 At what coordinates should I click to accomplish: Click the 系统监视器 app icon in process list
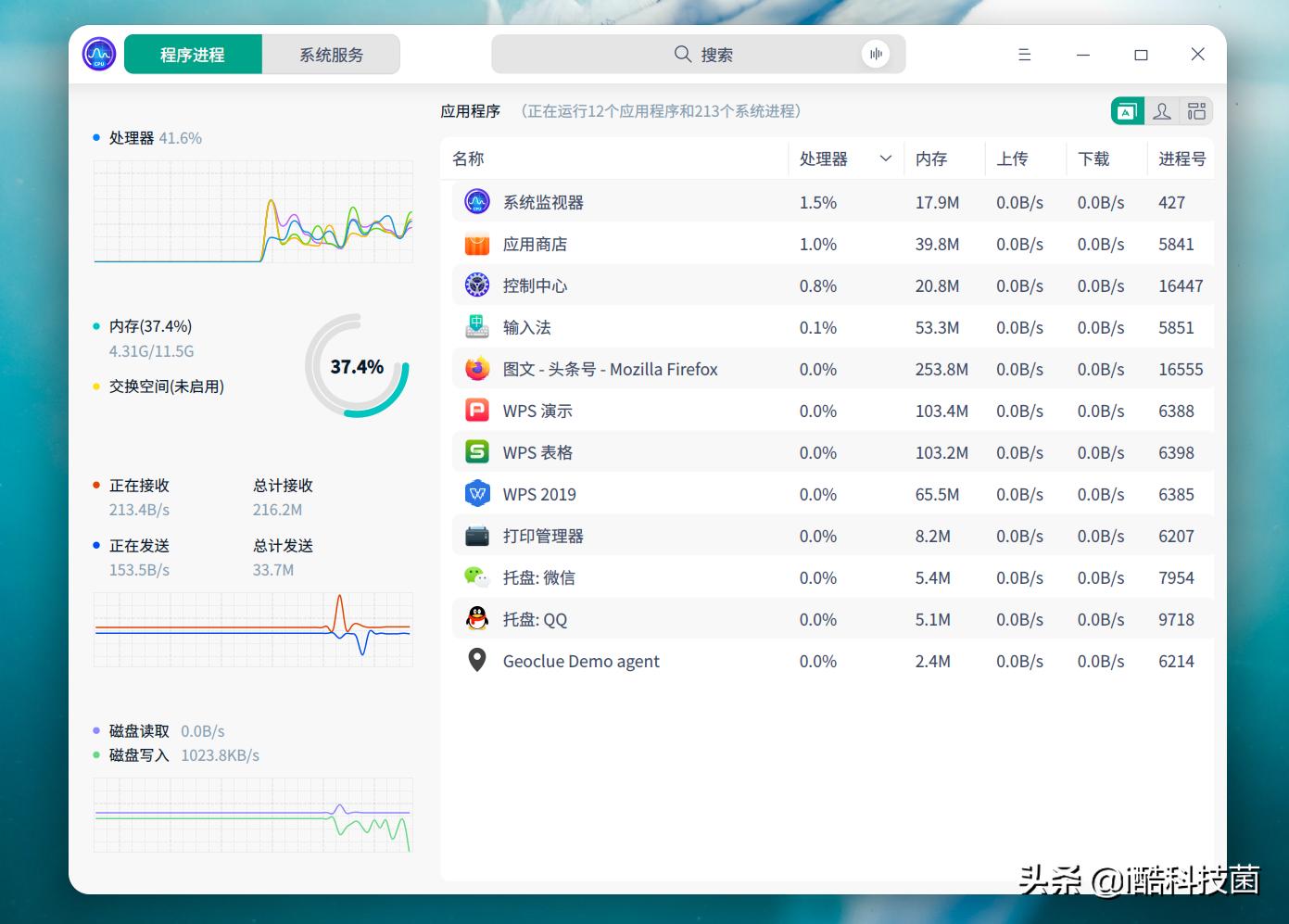coord(476,201)
